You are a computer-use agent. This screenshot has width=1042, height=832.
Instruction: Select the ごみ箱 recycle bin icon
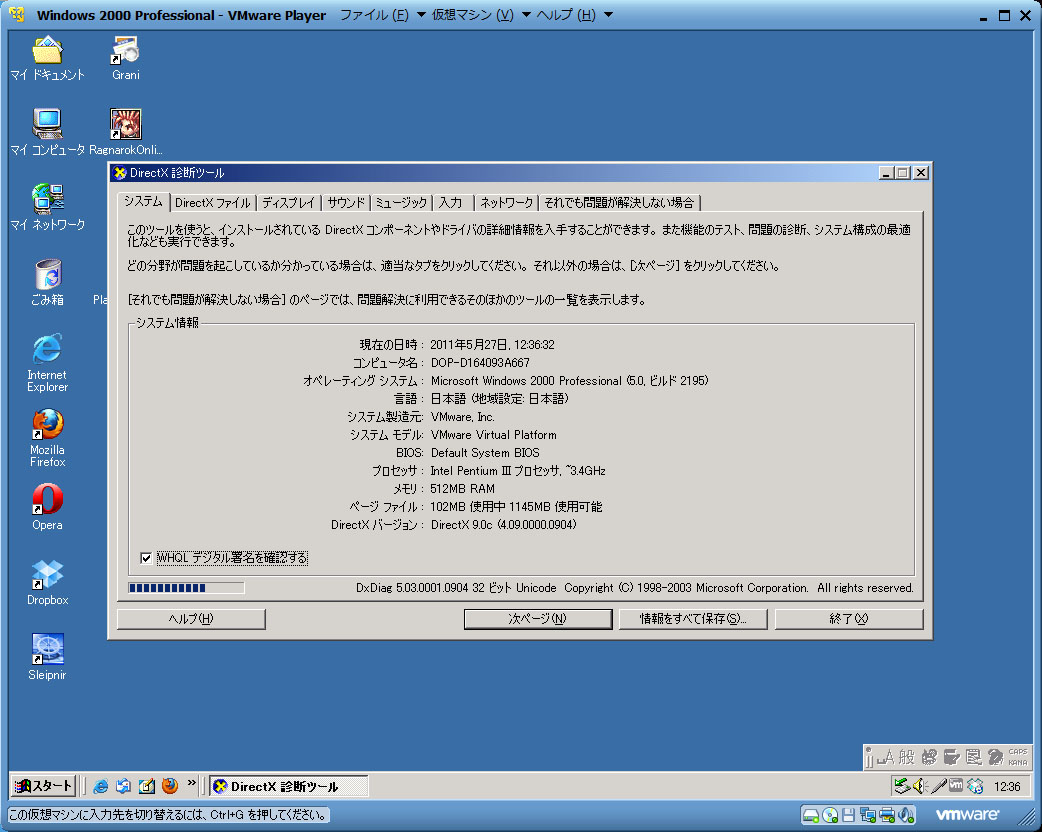tap(47, 282)
